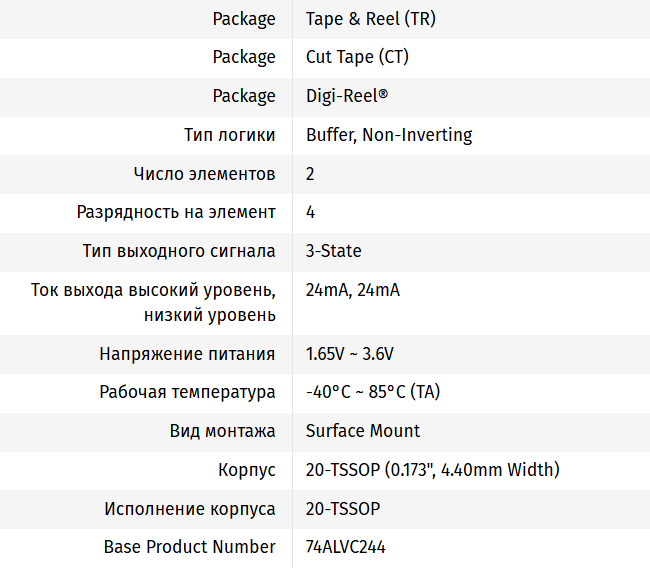The height and width of the screenshot is (568, 650).
Task: Click the "Число элементов" label
Action: (x=204, y=174)
